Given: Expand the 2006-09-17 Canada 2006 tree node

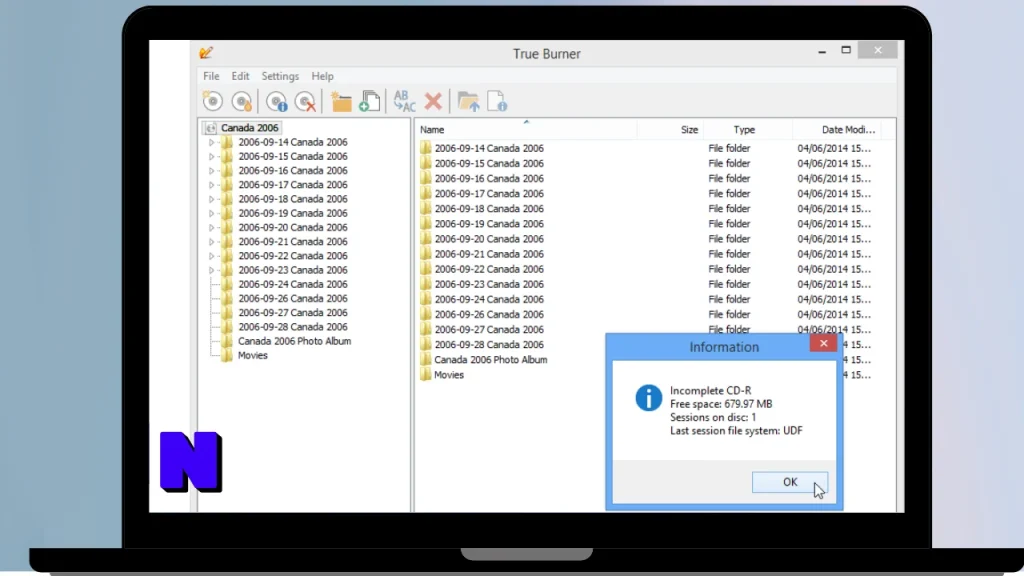Looking at the screenshot, I should [x=211, y=185].
